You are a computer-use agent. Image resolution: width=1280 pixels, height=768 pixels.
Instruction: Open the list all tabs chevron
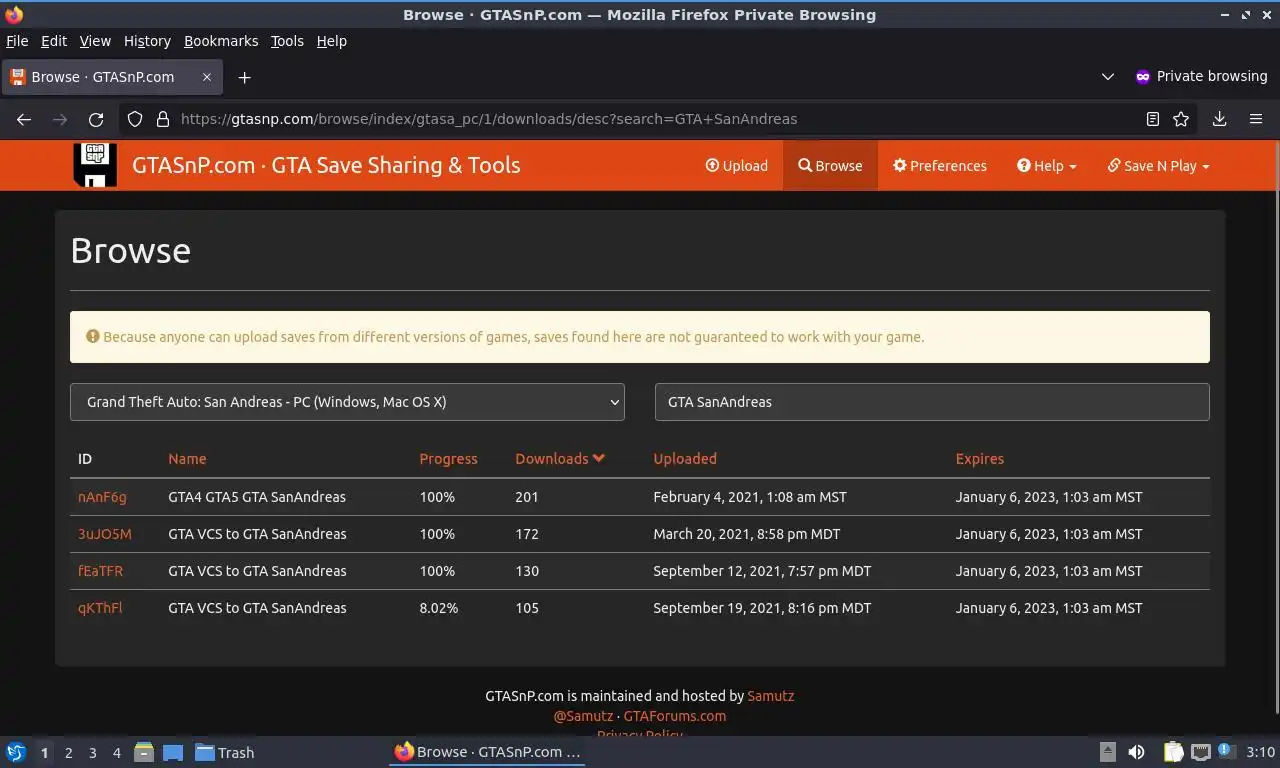(1107, 77)
